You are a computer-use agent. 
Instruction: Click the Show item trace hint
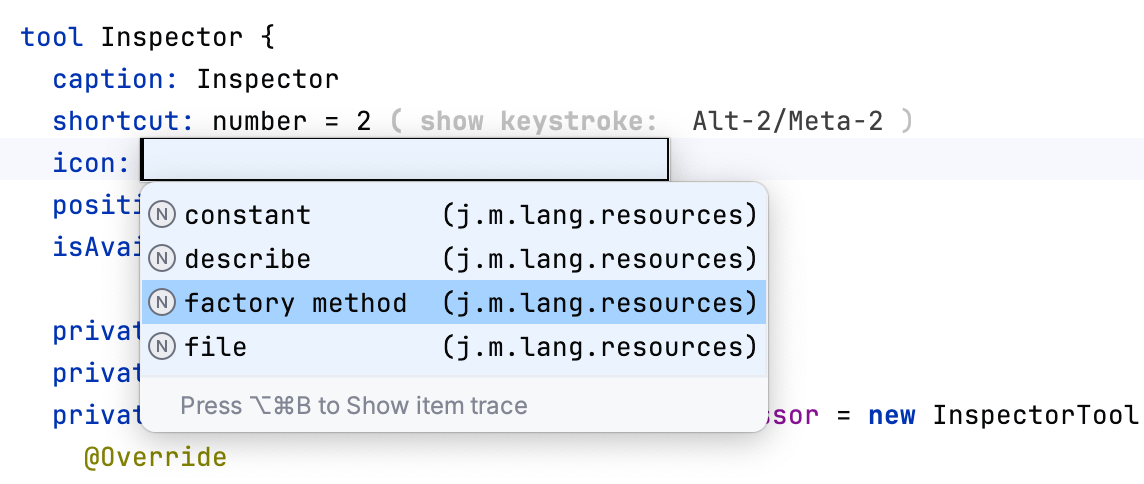coord(353,405)
